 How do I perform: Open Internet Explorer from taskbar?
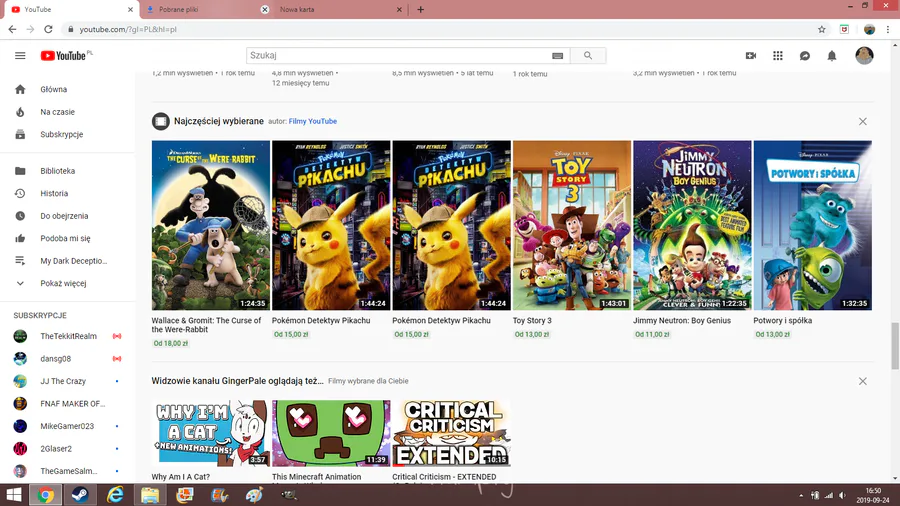click(115, 495)
